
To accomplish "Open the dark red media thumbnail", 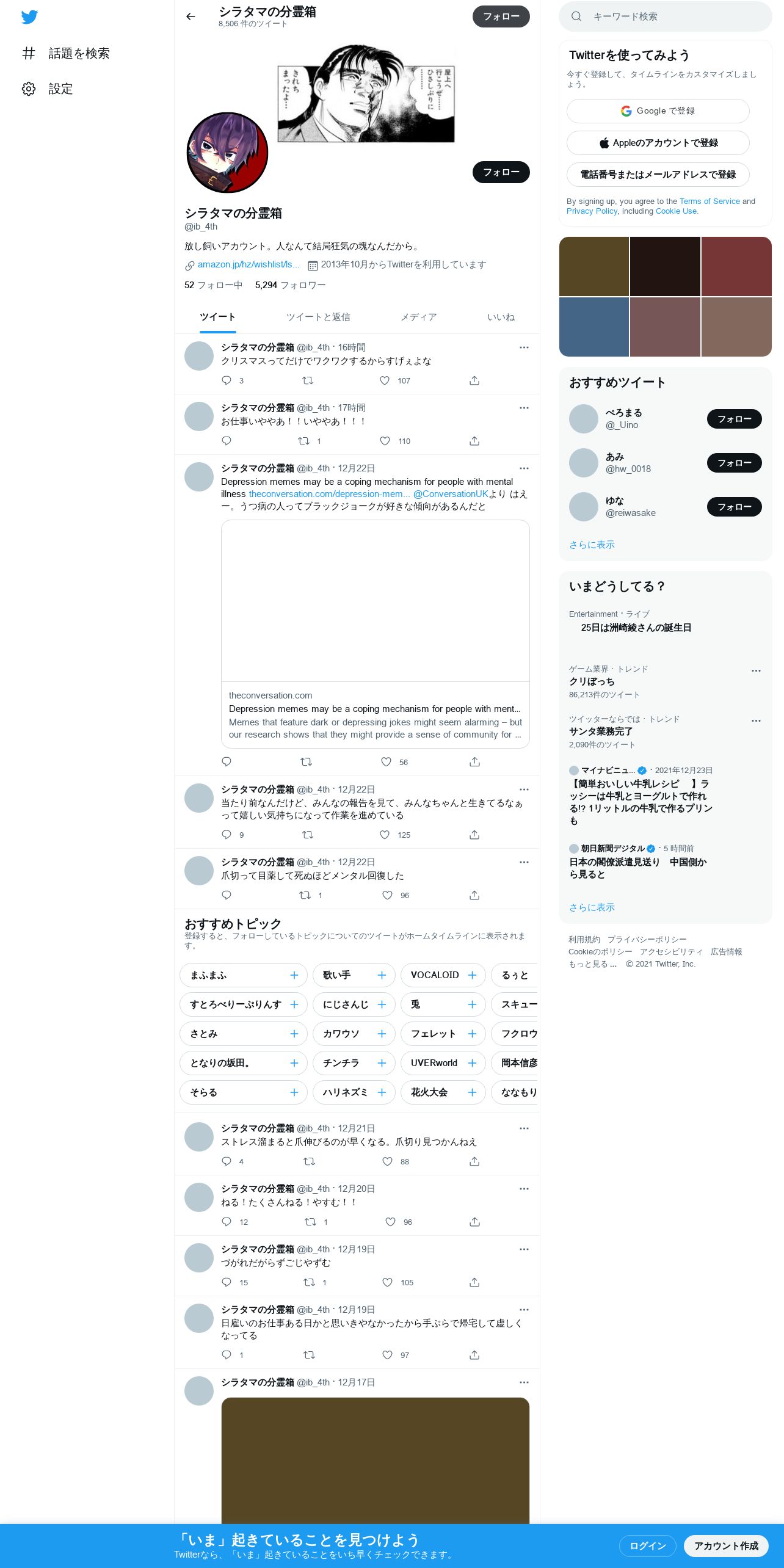I will coord(736,266).
